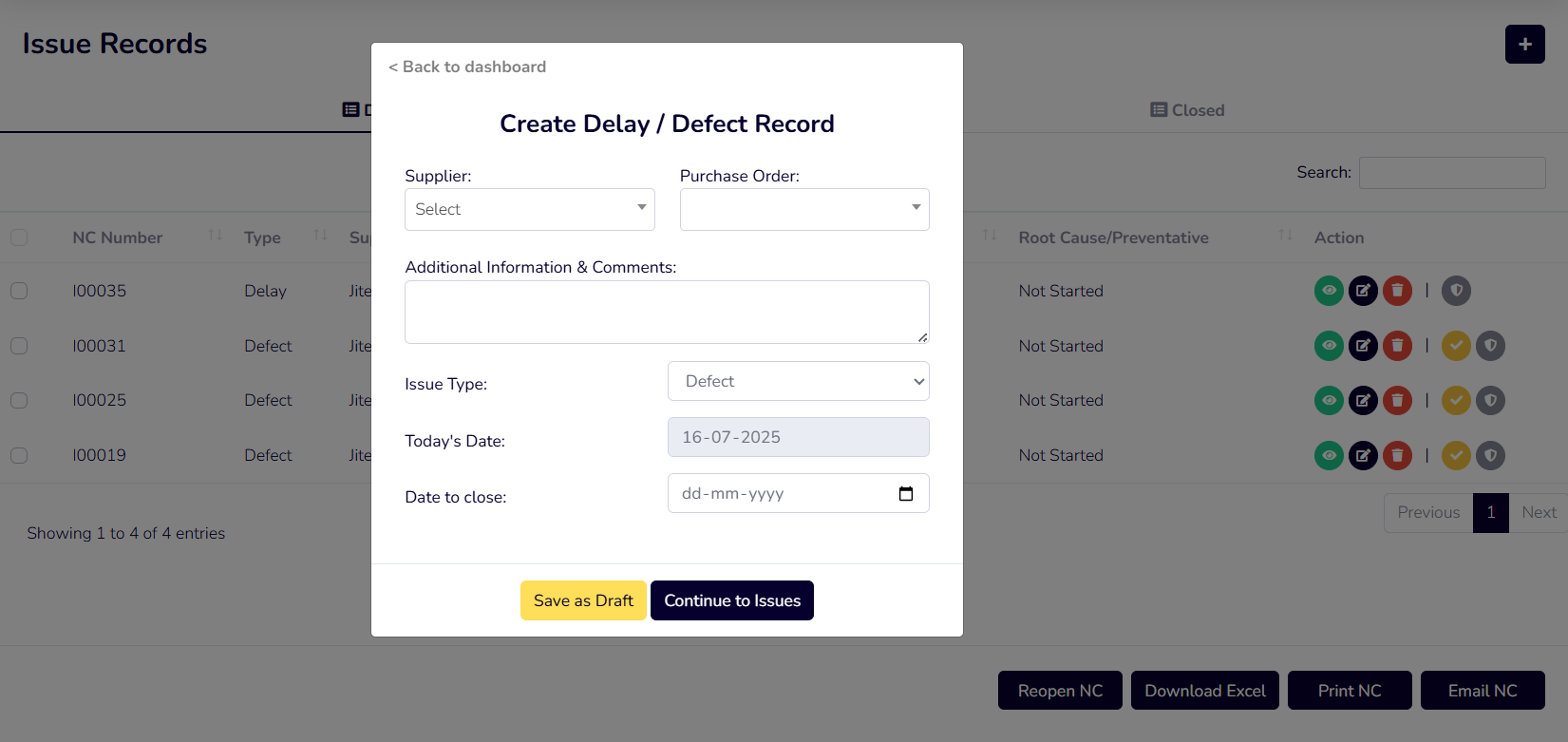1568x742 pixels.
Task: Open the Supplier dropdown
Action: (530, 209)
